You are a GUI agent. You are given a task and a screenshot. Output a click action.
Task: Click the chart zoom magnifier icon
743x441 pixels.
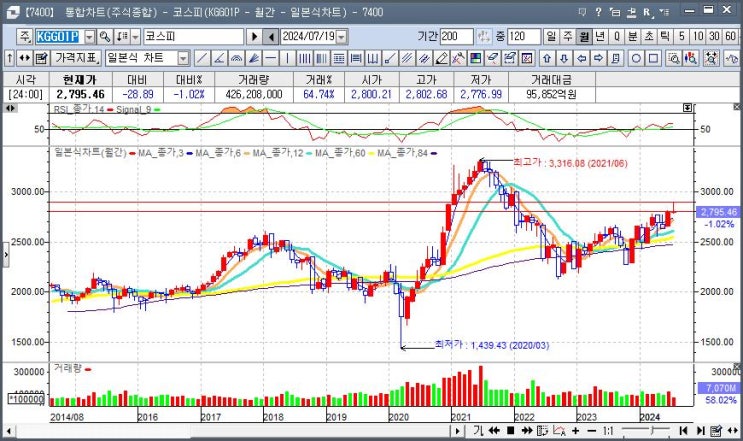[x=673, y=58]
